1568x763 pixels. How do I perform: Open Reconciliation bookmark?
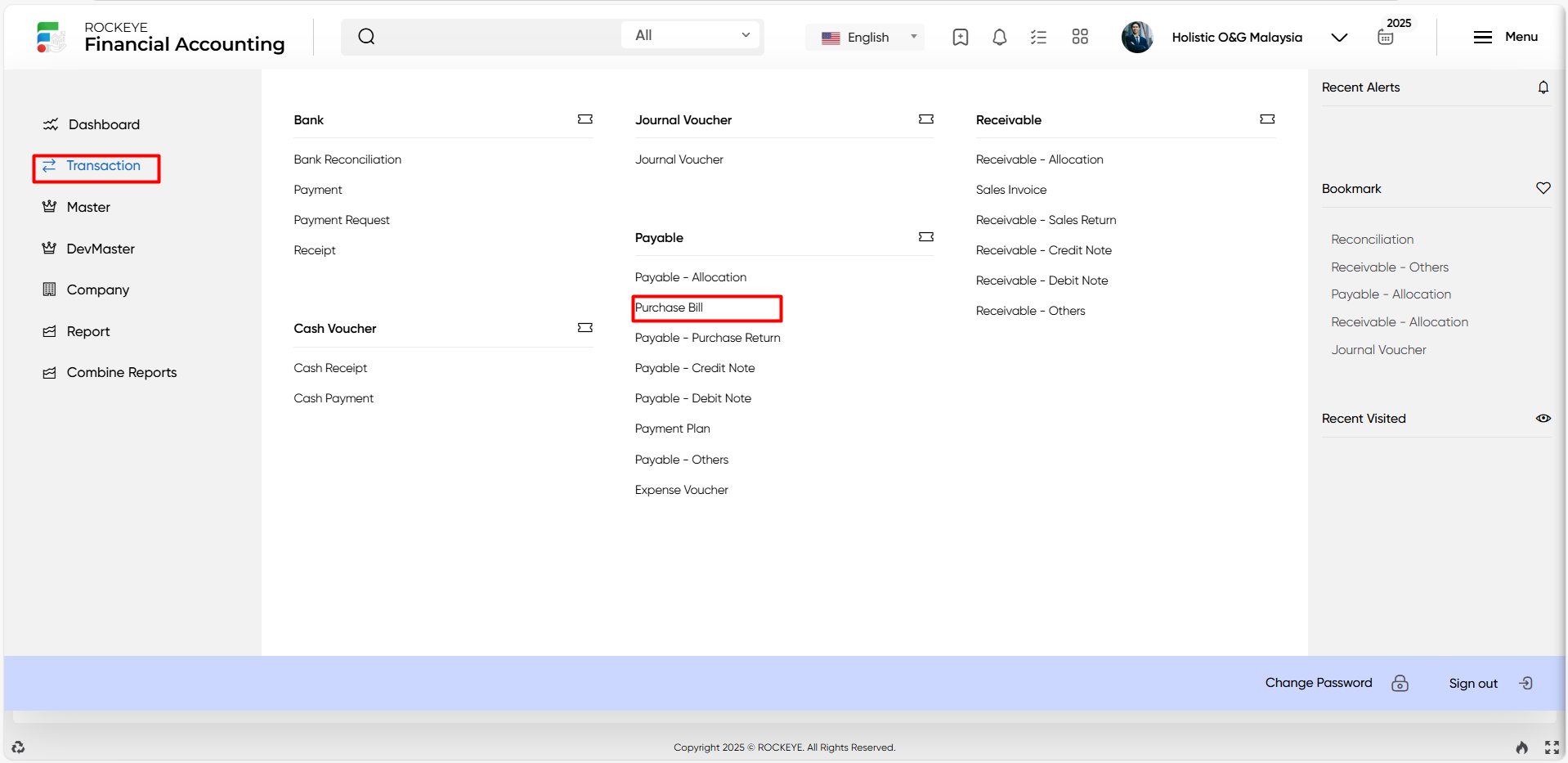[x=1373, y=240]
